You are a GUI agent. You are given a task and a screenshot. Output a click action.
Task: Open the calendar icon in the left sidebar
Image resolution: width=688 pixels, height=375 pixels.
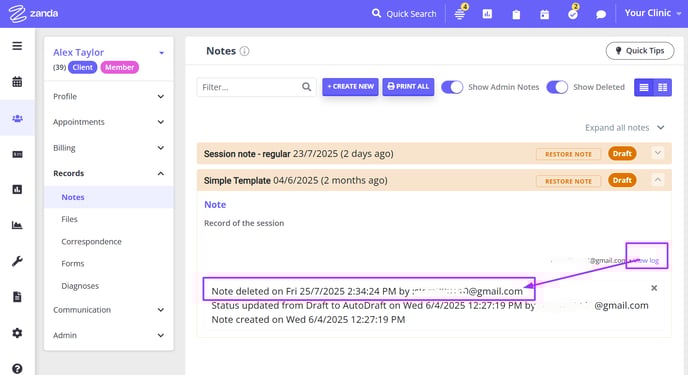tap(17, 82)
